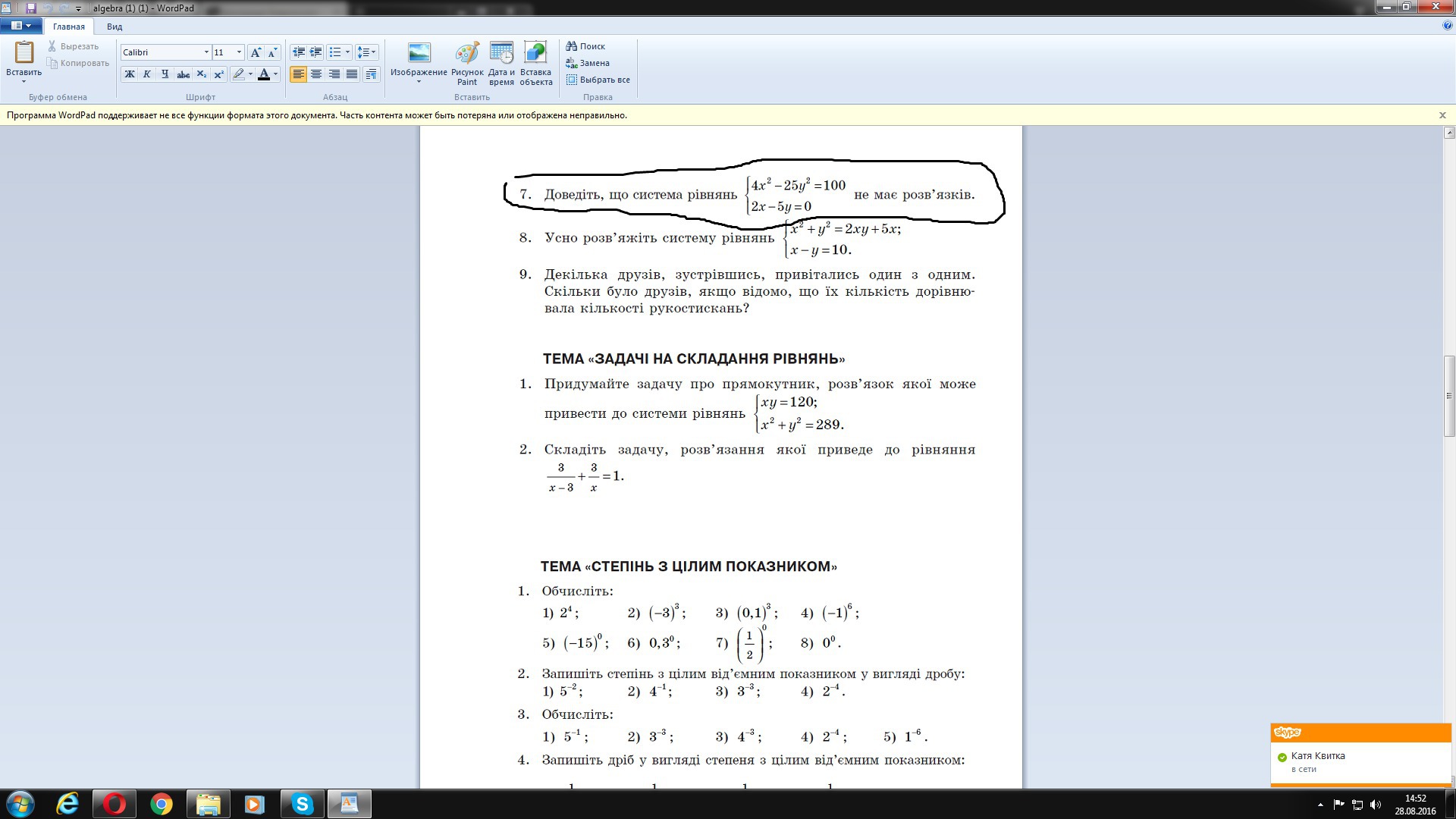Expand the highlight color dropdown arrow
This screenshot has height=819, width=1456.
[250, 74]
